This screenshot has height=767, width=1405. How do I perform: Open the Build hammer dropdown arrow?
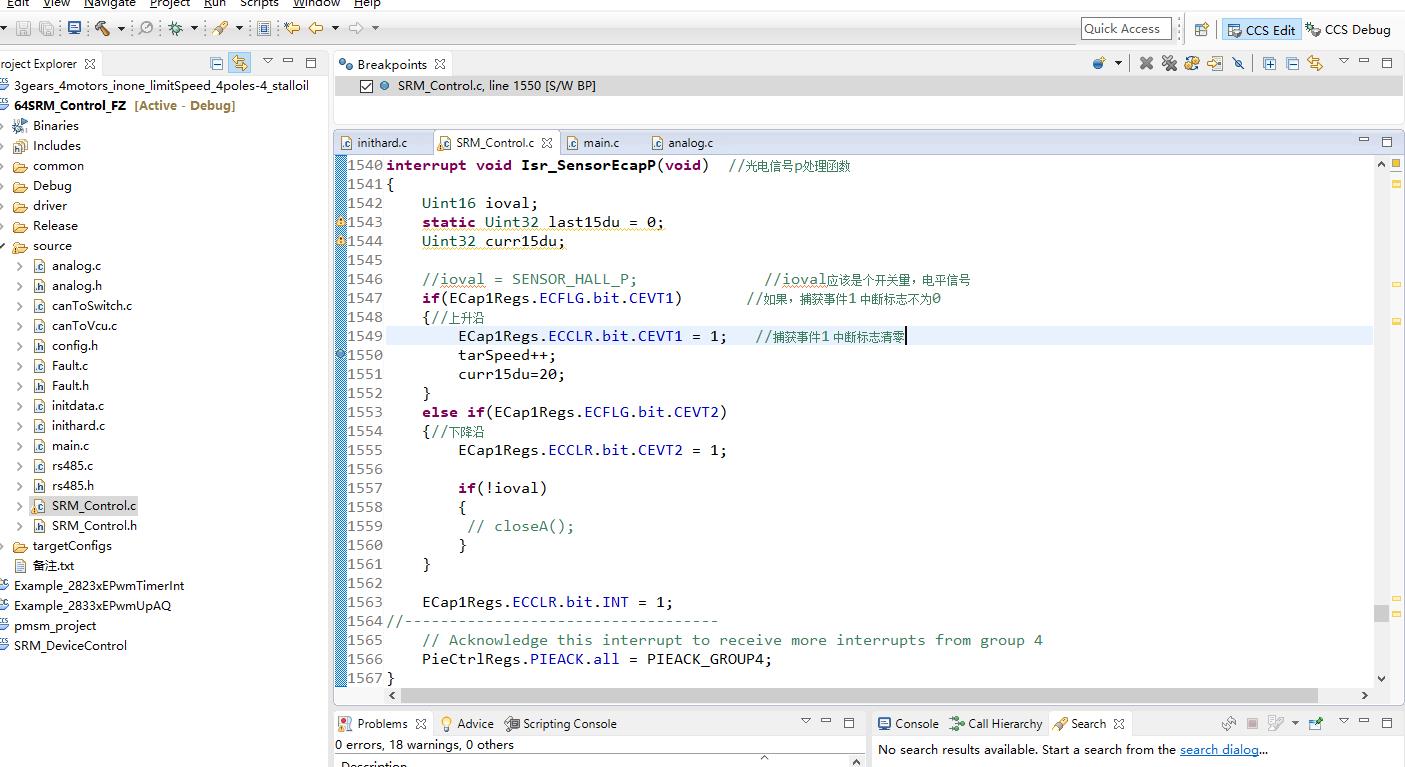click(x=121, y=28)
